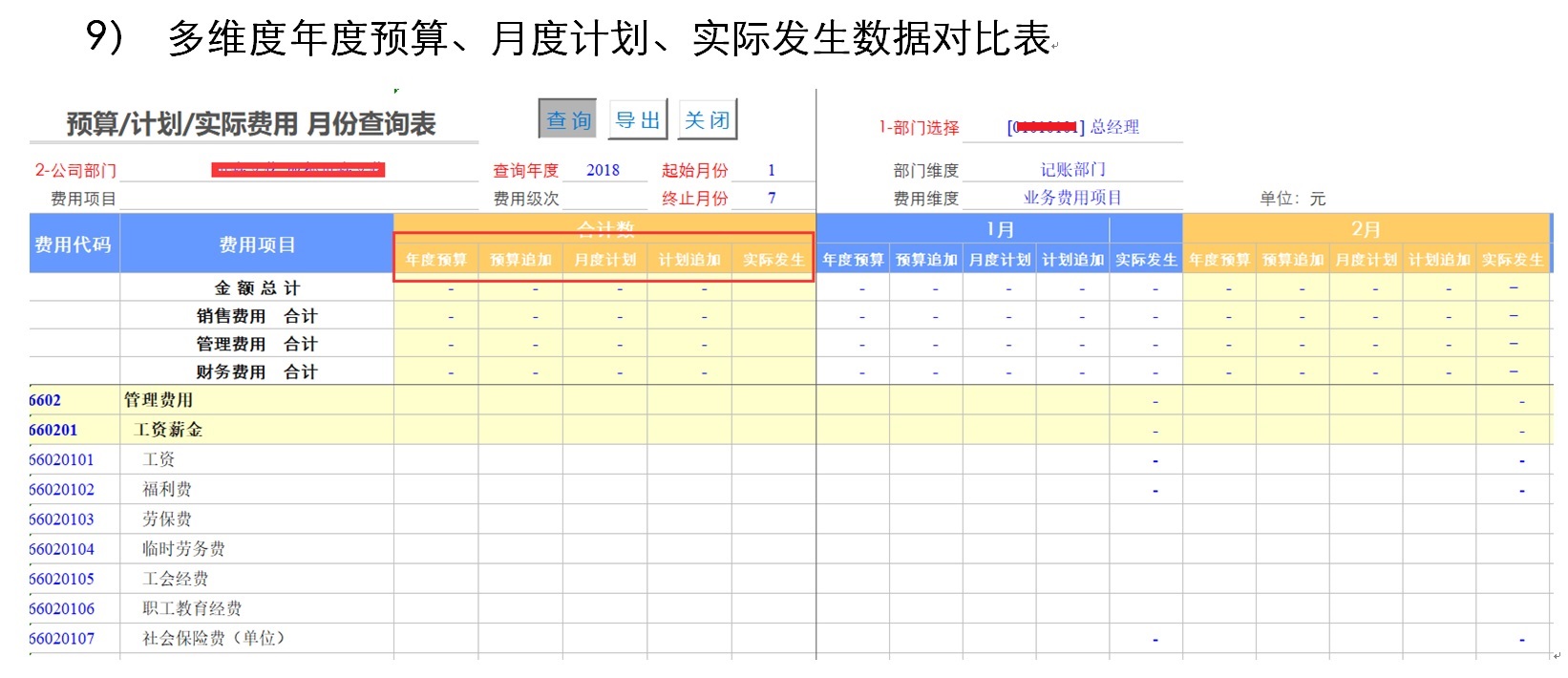Click 年度预算 header under 合计数
This screenshot has height=678, width=1568.
[x=435, y=260]
